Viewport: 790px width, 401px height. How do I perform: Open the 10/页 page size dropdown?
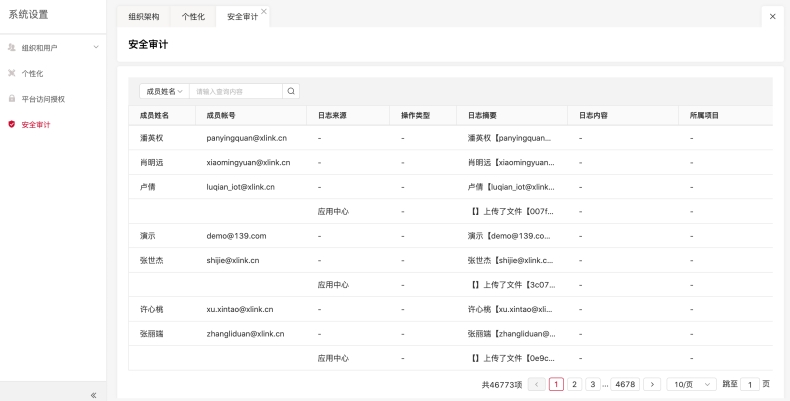(x=693, y=384)
